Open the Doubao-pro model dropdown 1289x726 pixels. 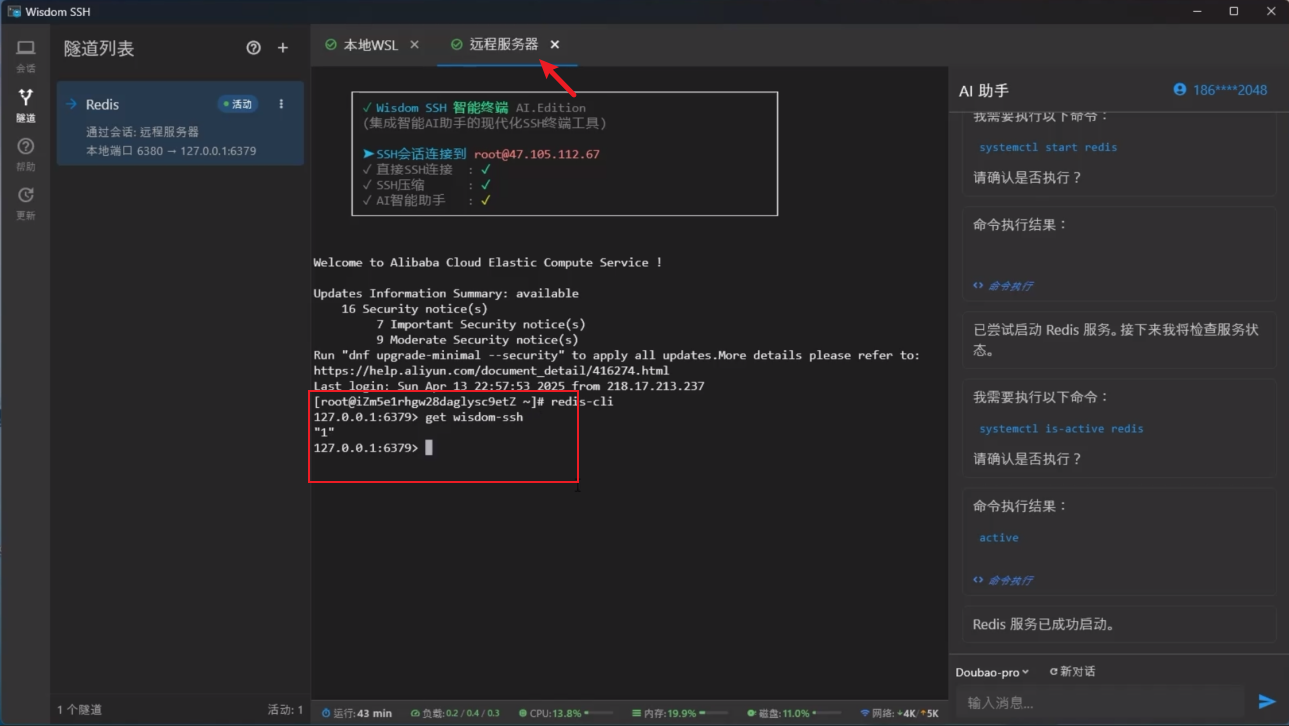pos(991,671)
